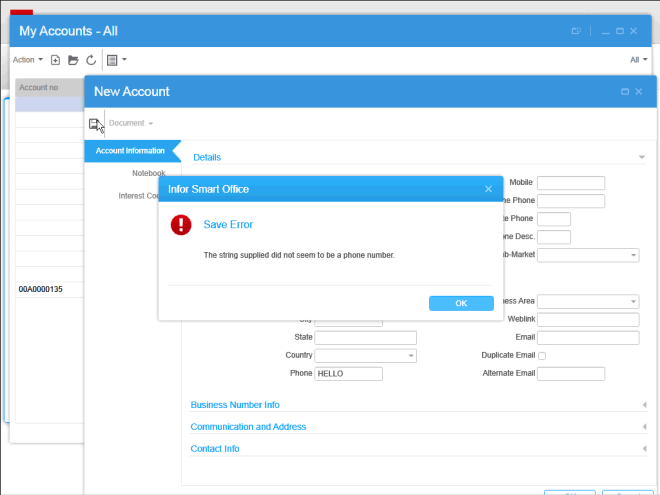Click the new record icon in My Accounts toolbar

(55, 60)
